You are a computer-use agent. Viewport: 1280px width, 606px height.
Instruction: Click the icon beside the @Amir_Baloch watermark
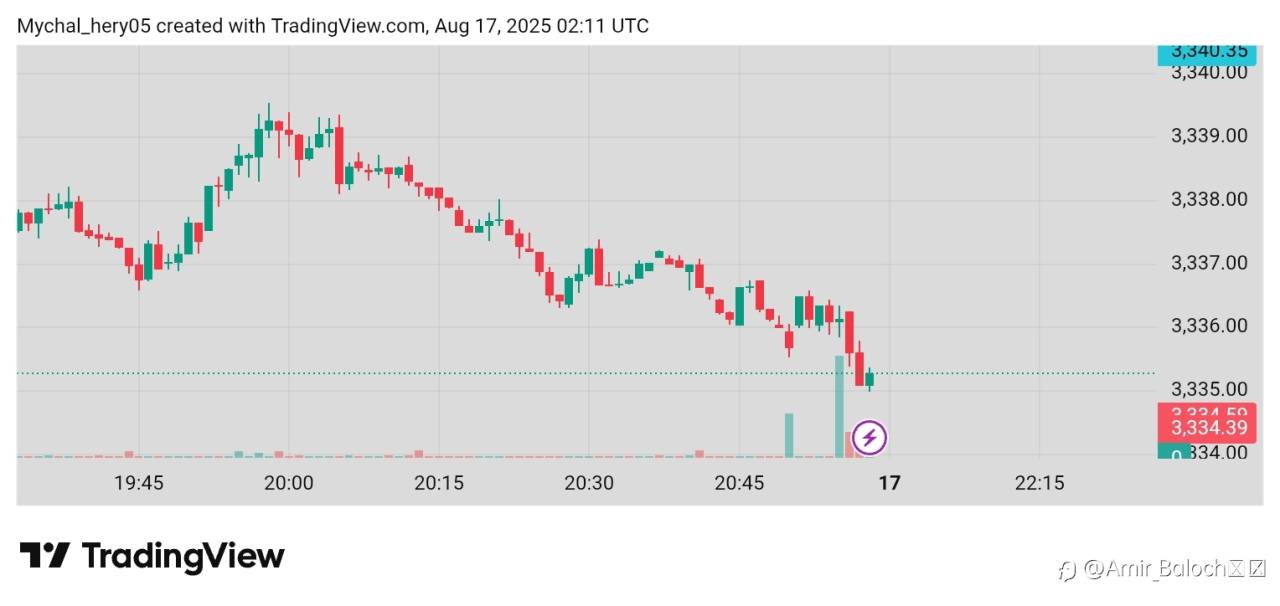[1068, 570]
